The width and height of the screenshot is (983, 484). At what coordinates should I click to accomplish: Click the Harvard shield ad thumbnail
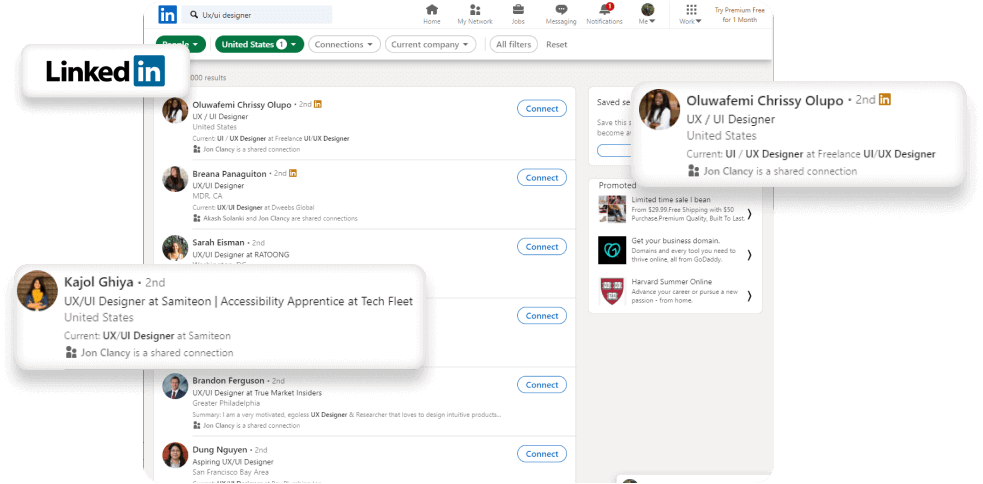click(x=612, y=291)
